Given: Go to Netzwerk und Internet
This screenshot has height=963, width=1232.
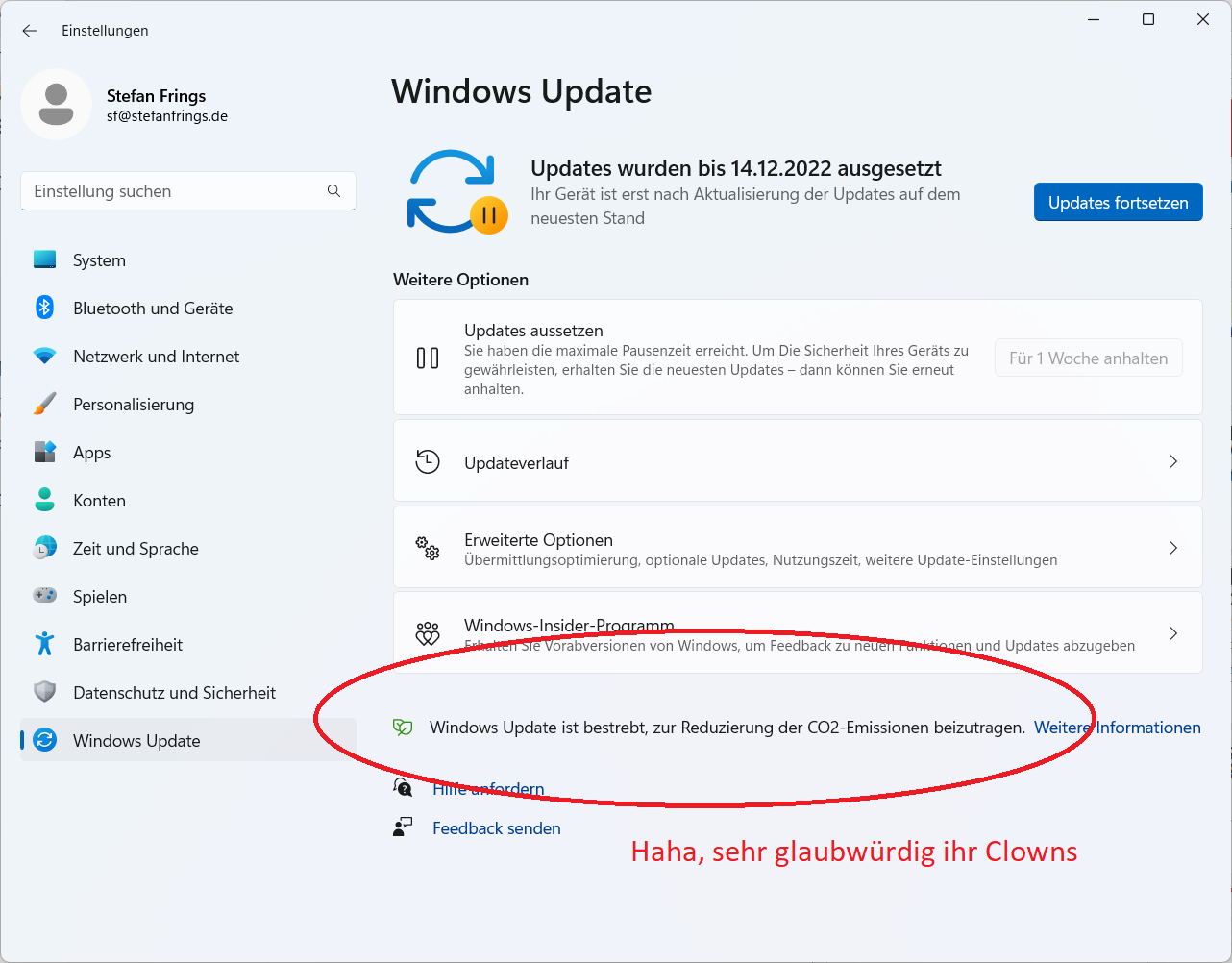Looking at the screenshot, I should tap(188, 357).
